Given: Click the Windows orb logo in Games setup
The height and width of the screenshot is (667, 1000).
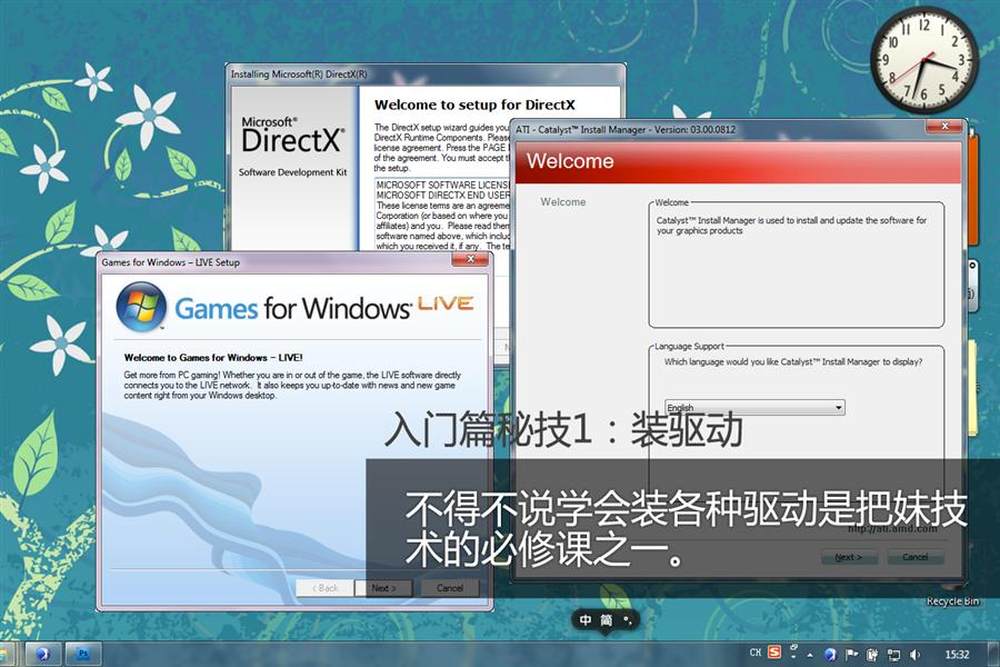Looking at the screenshot, I should (x=141, y=307).
